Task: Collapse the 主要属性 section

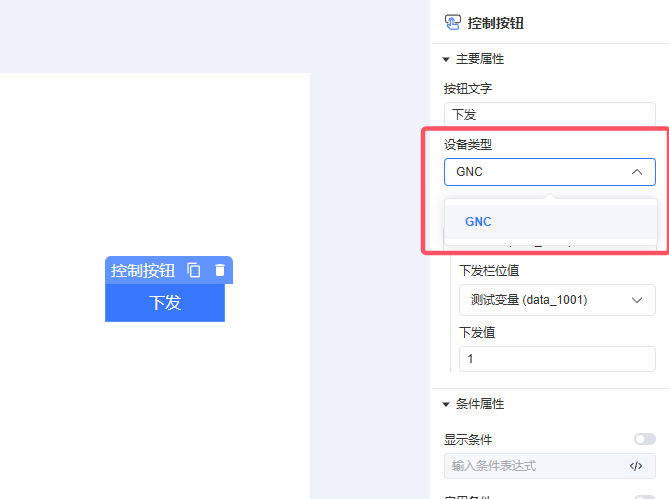Action: point(447,60)
